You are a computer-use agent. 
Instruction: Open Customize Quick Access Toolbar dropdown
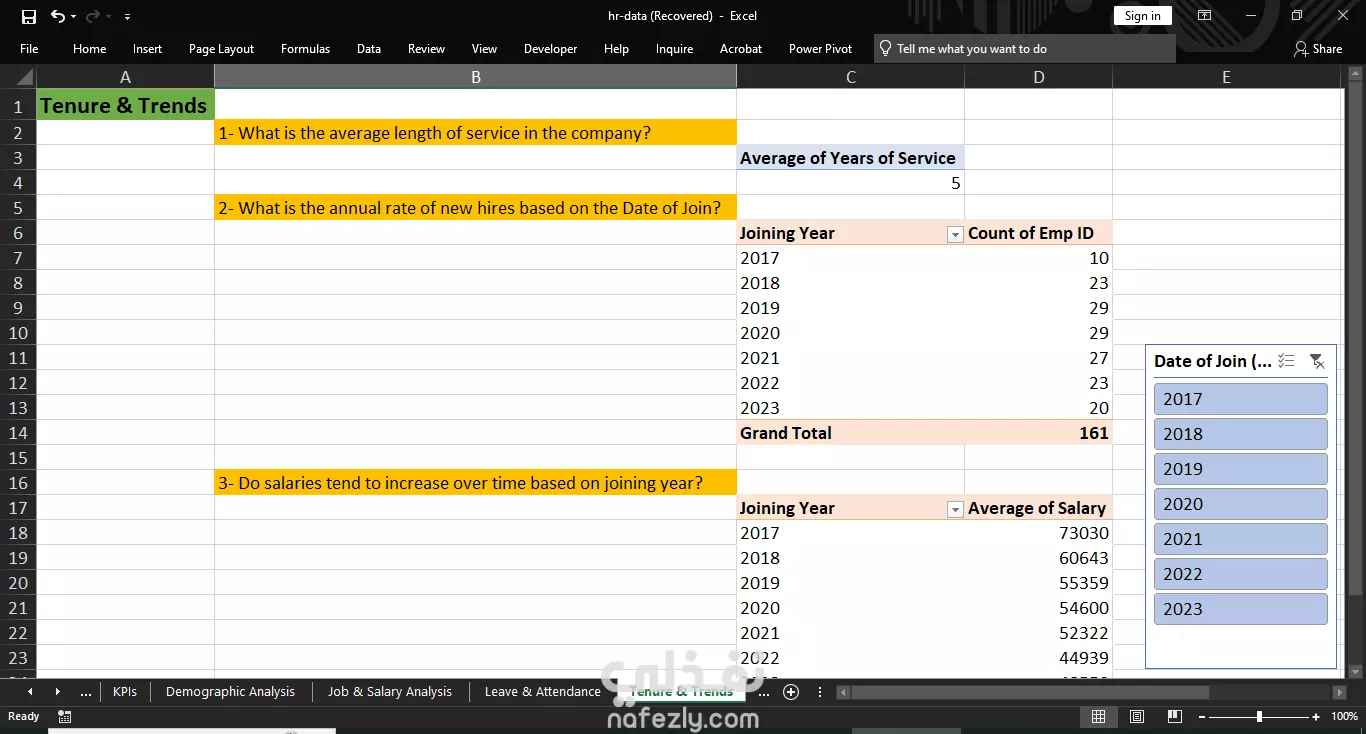127,17
